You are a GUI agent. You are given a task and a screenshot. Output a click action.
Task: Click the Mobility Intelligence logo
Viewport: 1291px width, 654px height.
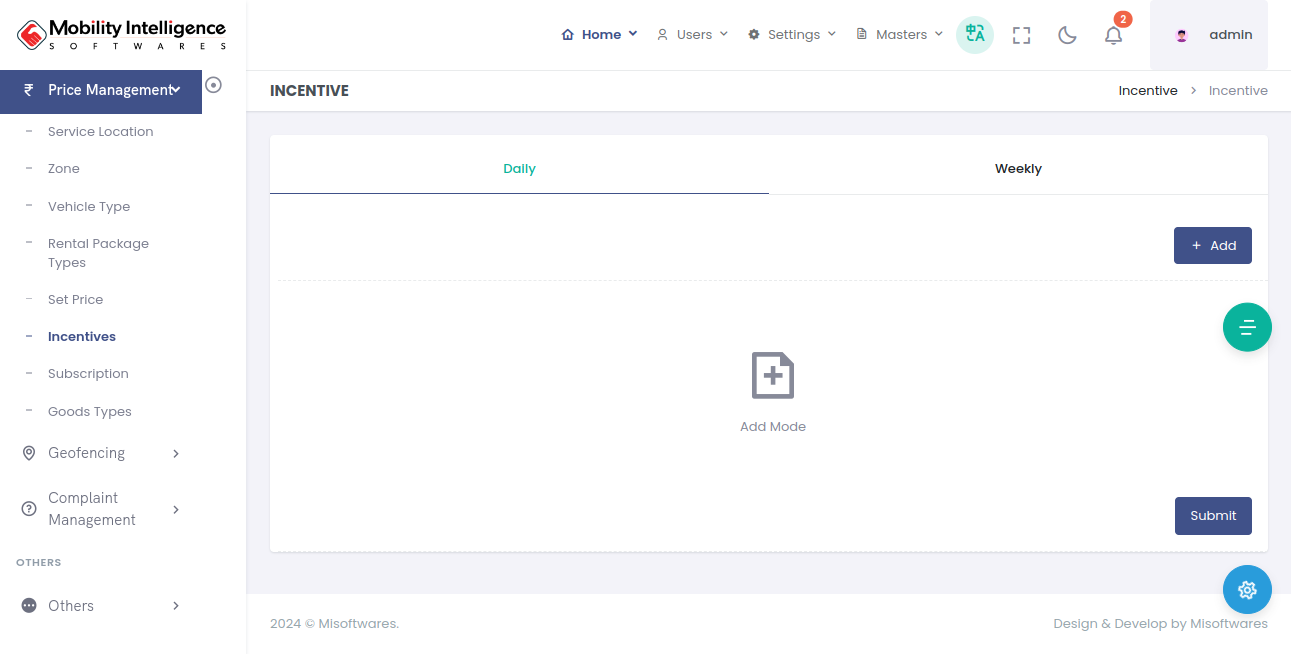click(122, 35)
